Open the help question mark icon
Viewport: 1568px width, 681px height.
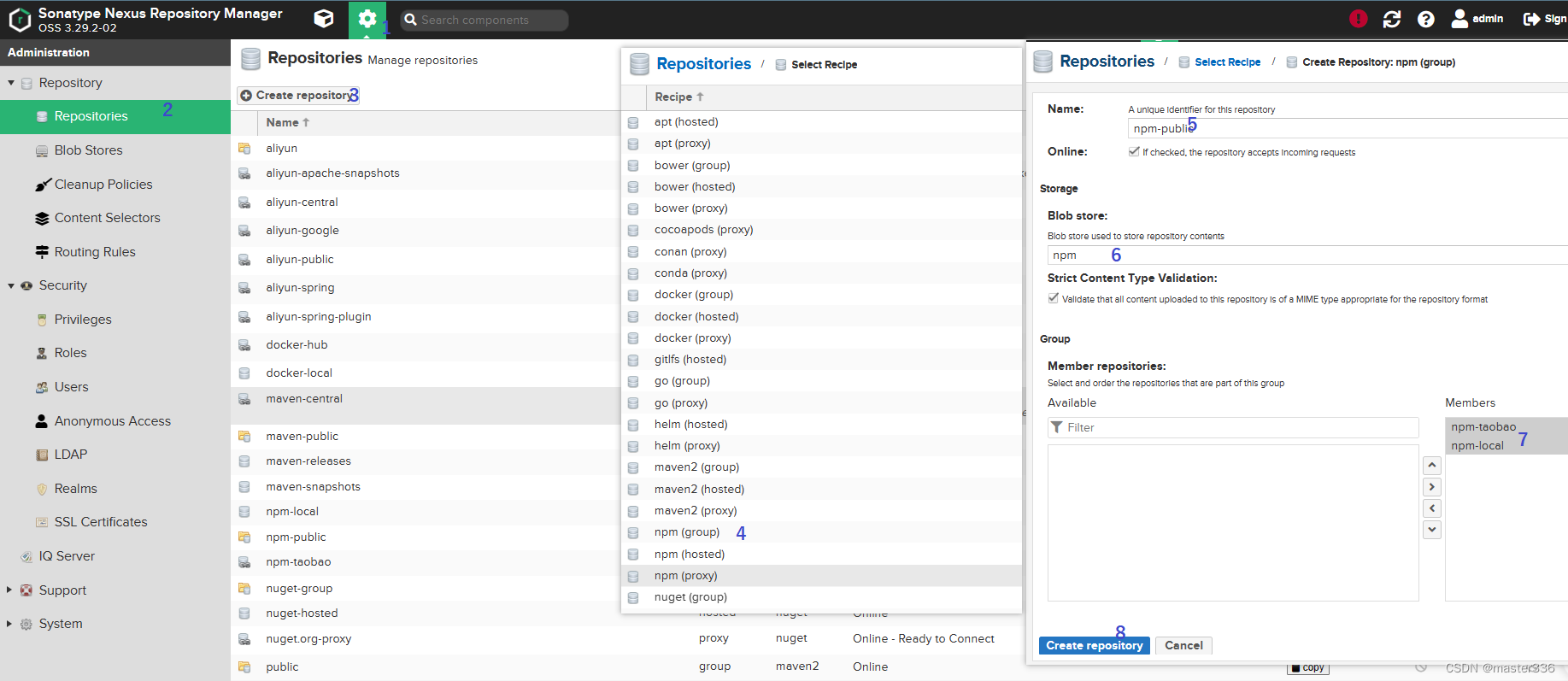[x=1425, y=19]
